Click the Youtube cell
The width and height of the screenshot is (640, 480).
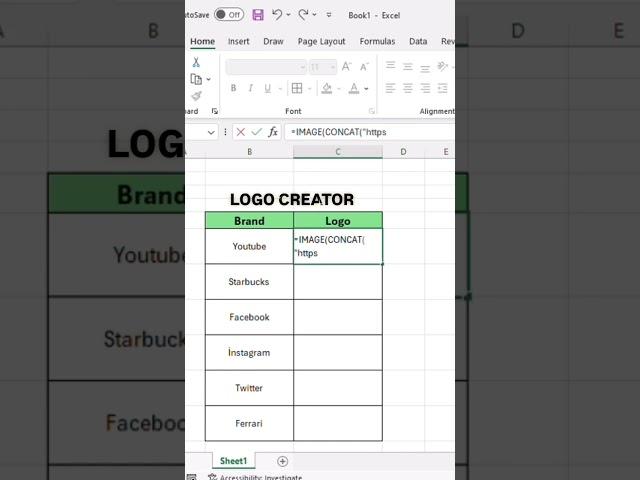(249, 247)
